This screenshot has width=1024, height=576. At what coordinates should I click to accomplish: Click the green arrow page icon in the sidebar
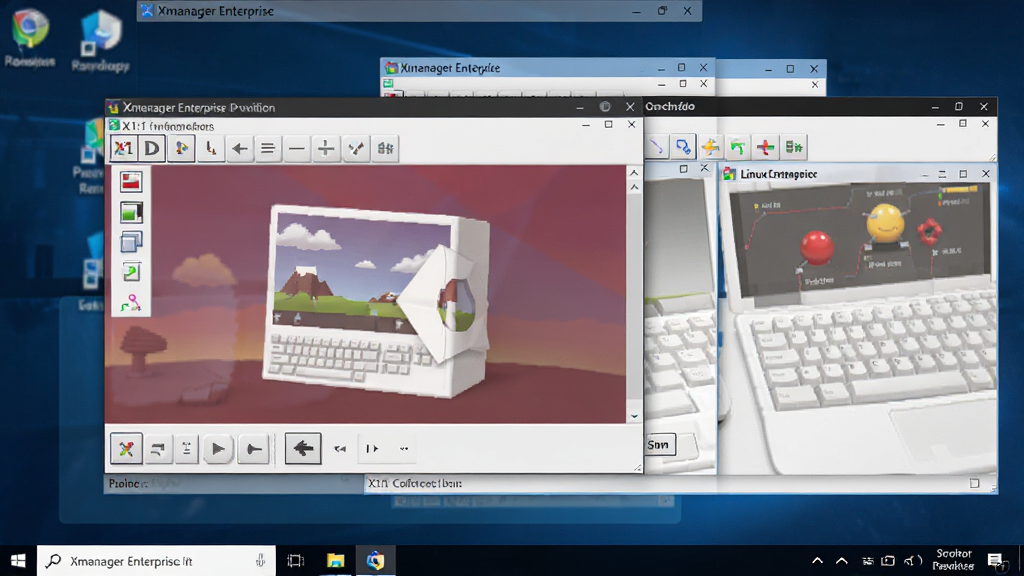[131, 272]
